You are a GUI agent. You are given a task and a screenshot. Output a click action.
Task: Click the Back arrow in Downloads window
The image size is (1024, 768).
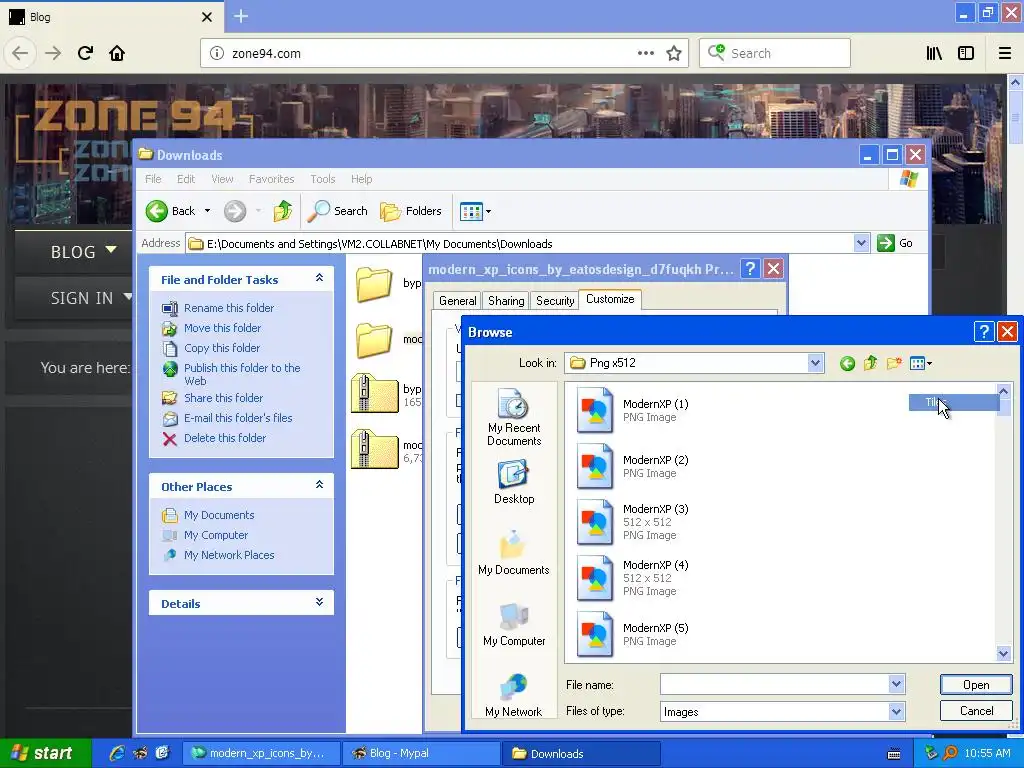pyautogui.click(x=157, y=211)
